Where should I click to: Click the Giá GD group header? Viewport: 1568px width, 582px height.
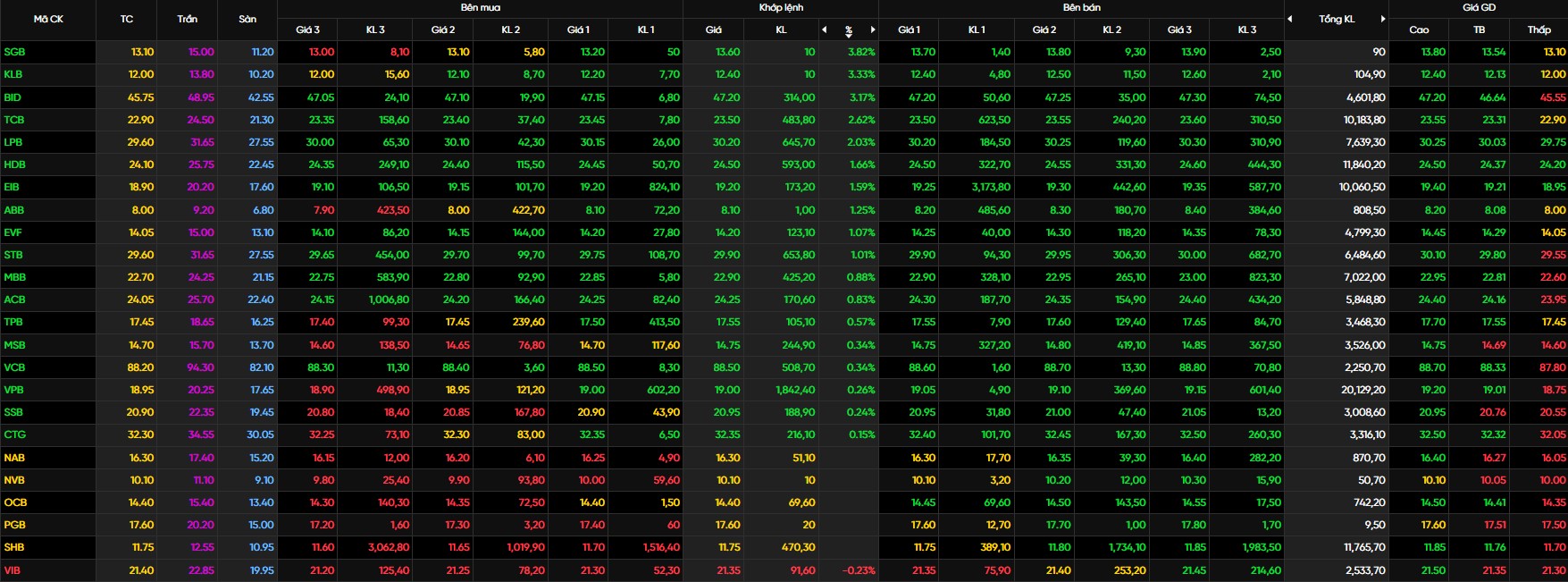(x=1479, y=7)
